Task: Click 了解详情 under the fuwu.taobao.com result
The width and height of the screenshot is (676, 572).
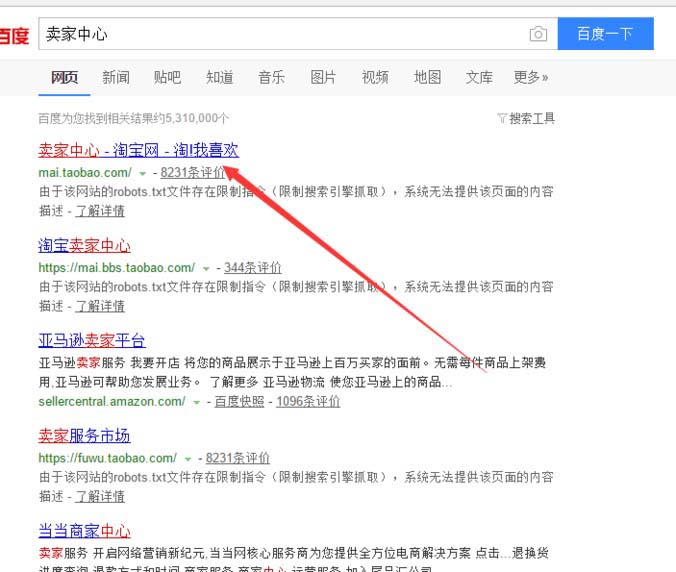Action: pyautogui.click(x=100, y=497)
